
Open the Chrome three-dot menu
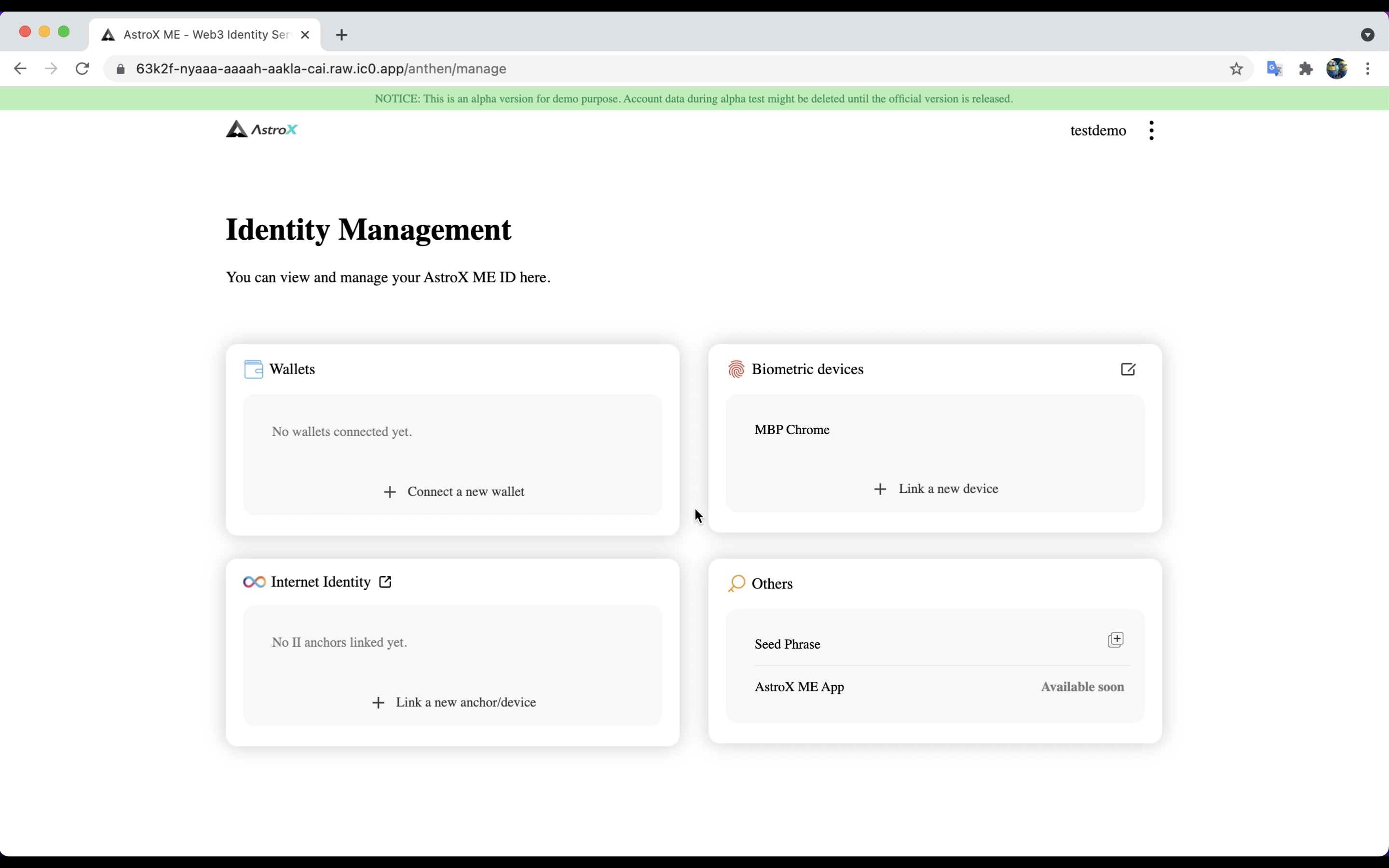1368,69
